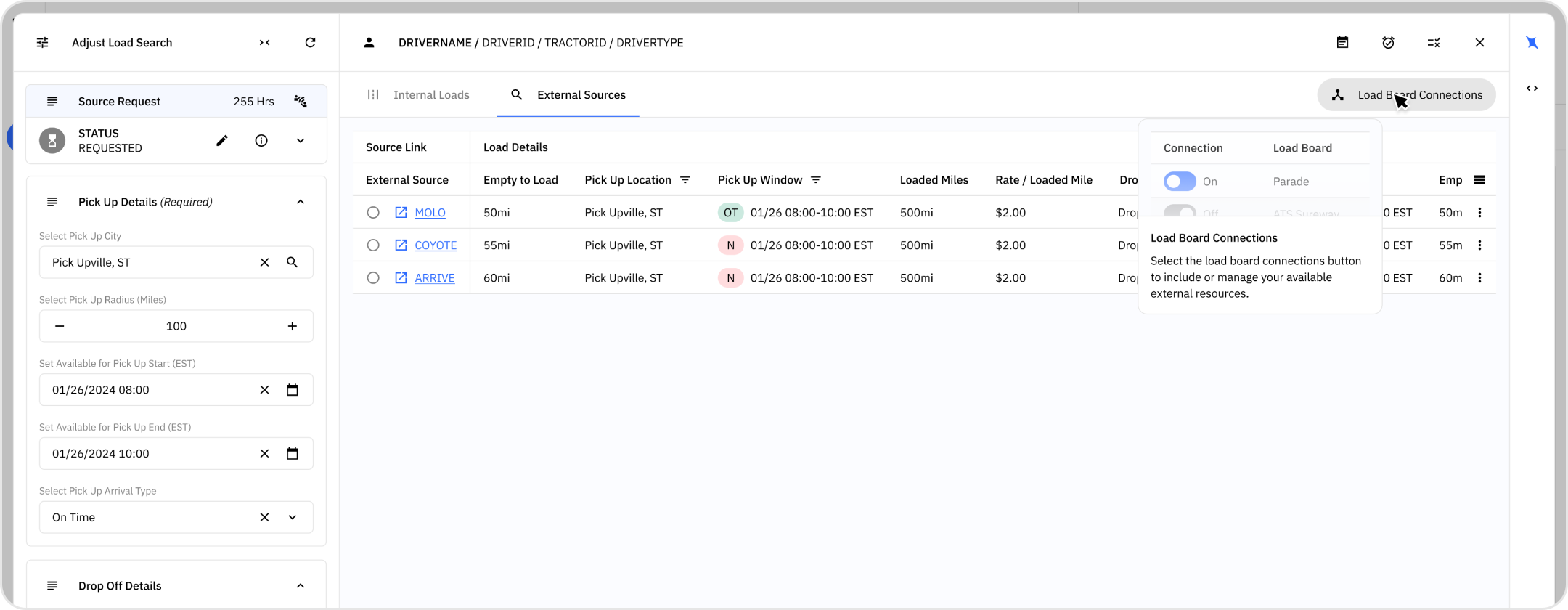Click the Load Board Connections button
The image size is (1568, 610).
1406,95
